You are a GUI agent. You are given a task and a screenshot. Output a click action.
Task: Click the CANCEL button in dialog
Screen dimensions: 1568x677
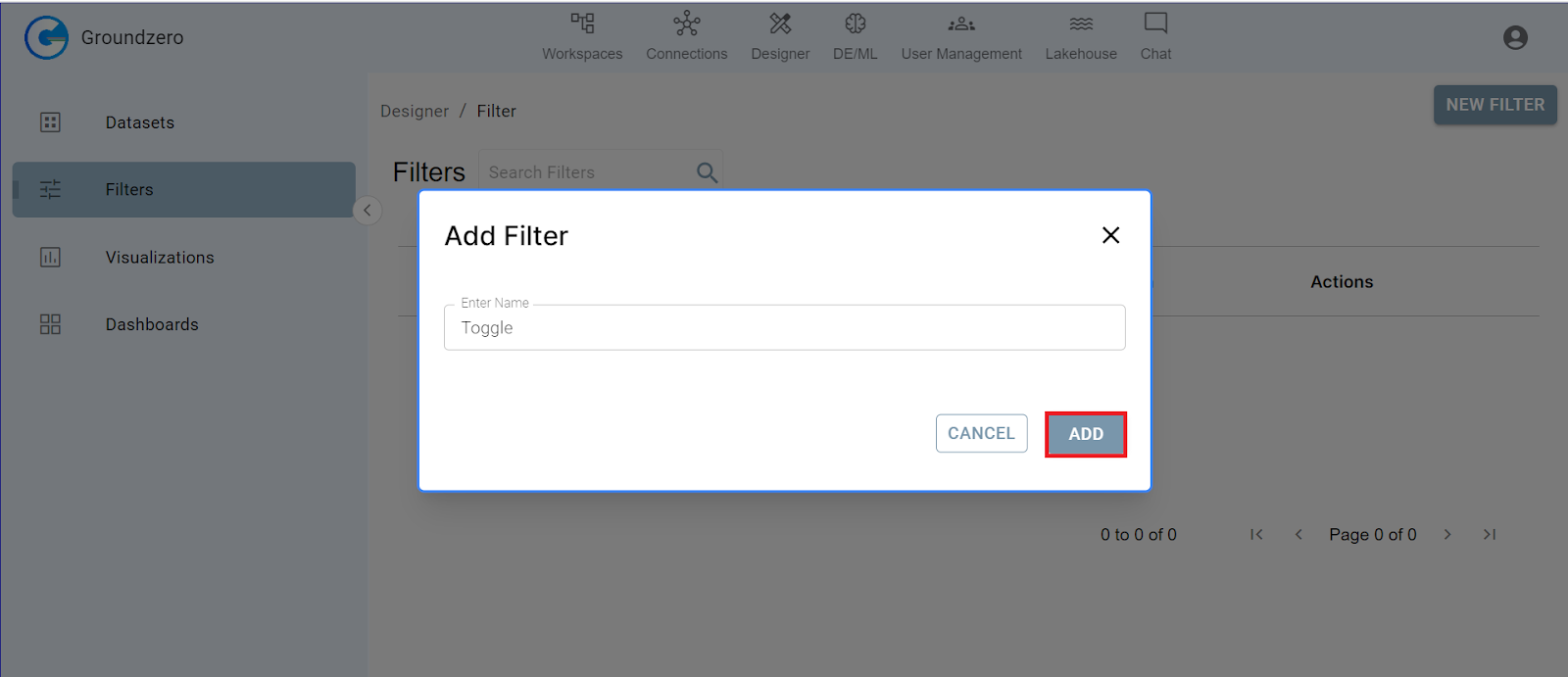[x=981, y=433]
